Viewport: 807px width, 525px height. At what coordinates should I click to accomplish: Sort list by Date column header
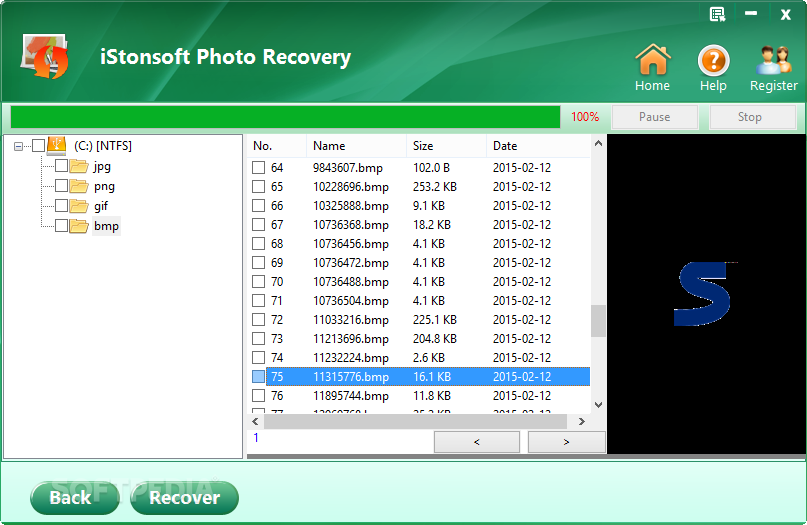(538, 146)
